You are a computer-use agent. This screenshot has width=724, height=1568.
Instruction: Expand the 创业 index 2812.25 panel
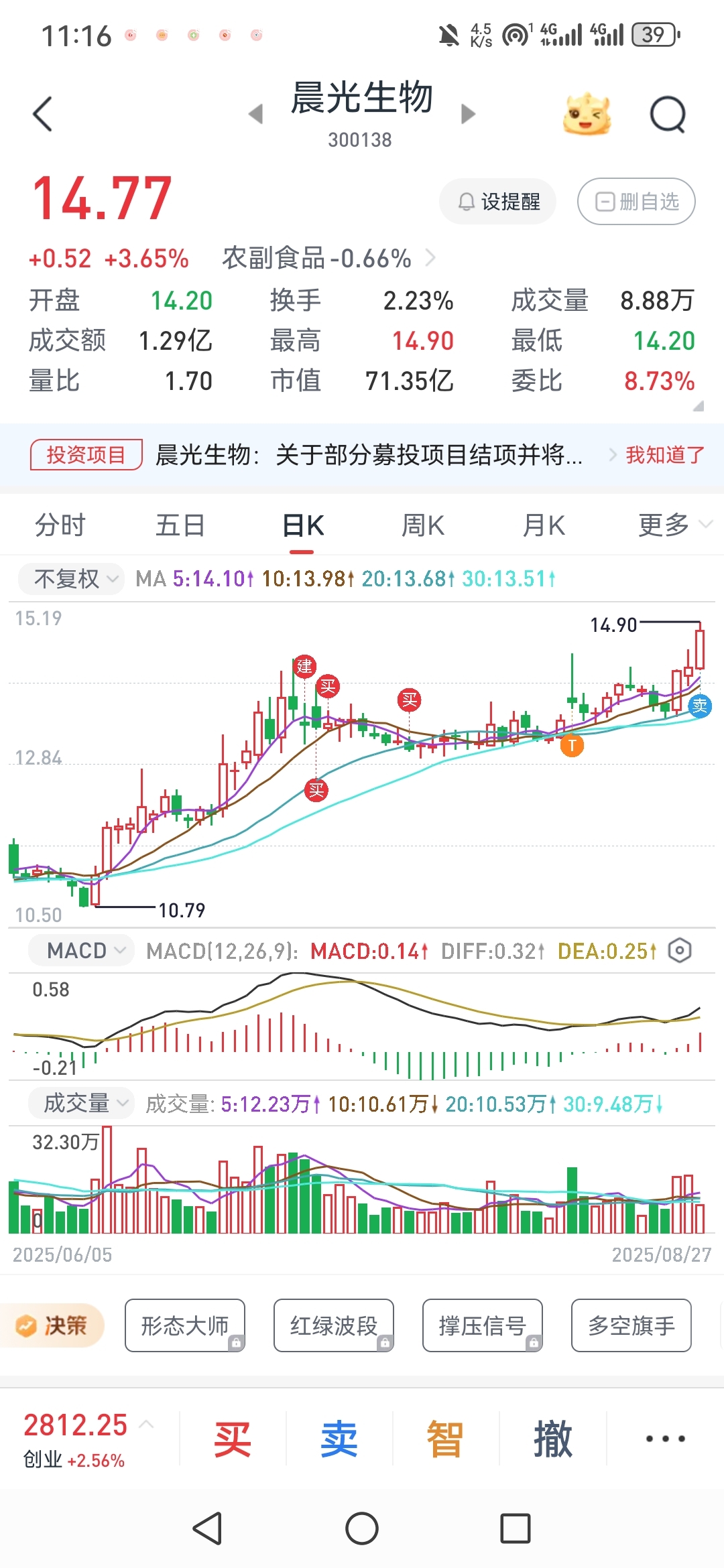point(88,1438)
